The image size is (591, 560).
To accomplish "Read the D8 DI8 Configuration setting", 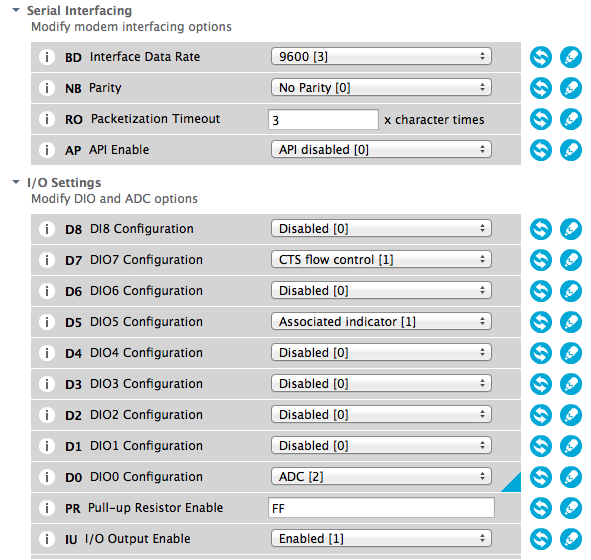I will click(541, 229).
